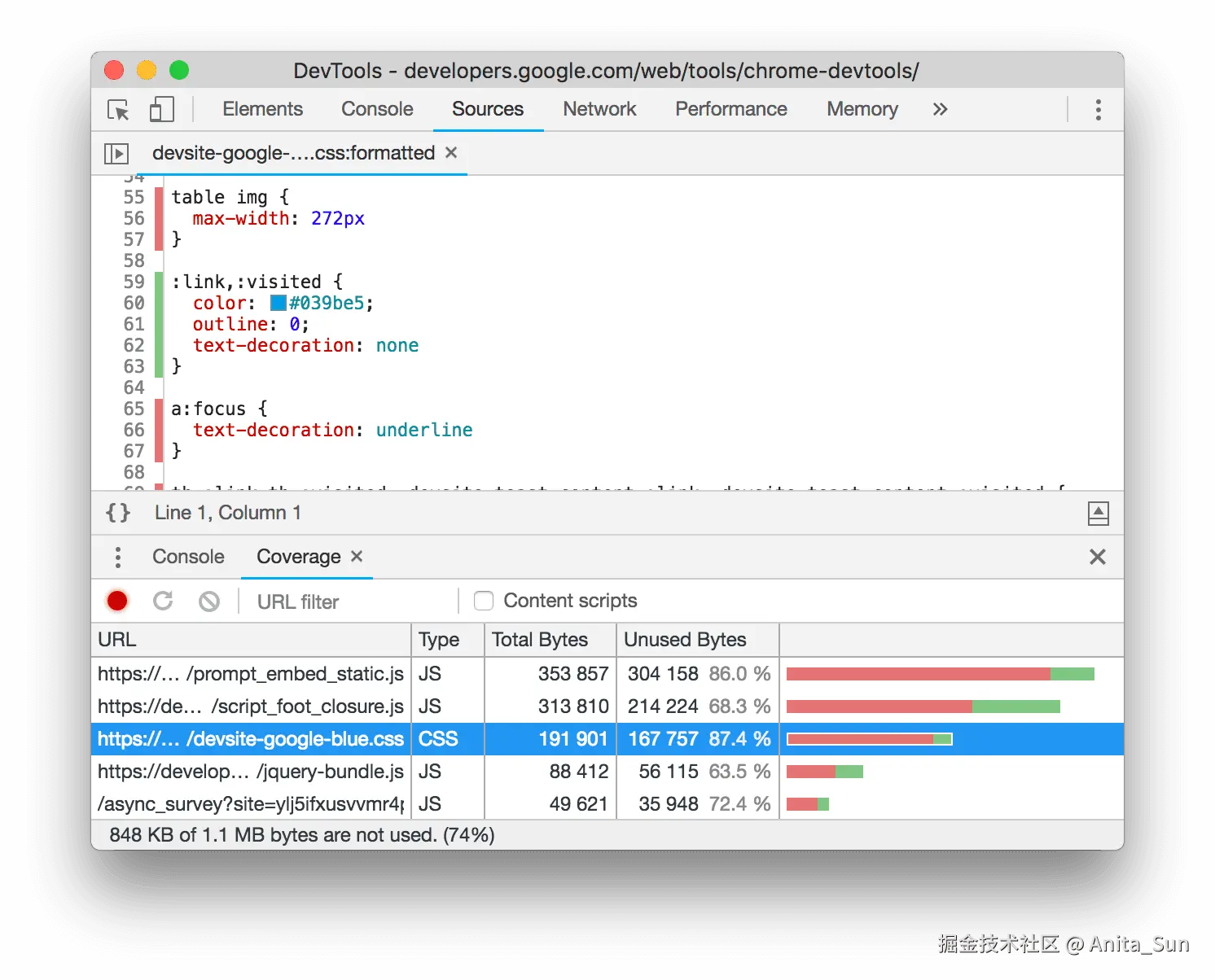This screenshot has width=1215, height=980.
Task: Expand the hidden panels chevron menu
Action: point(940,109)
